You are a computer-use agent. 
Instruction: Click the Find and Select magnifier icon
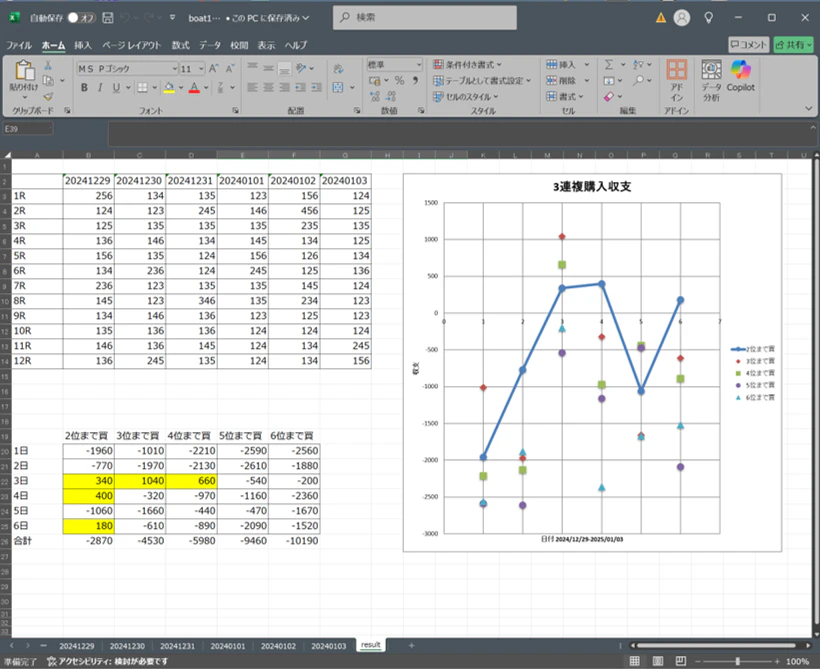pos(639,80)
